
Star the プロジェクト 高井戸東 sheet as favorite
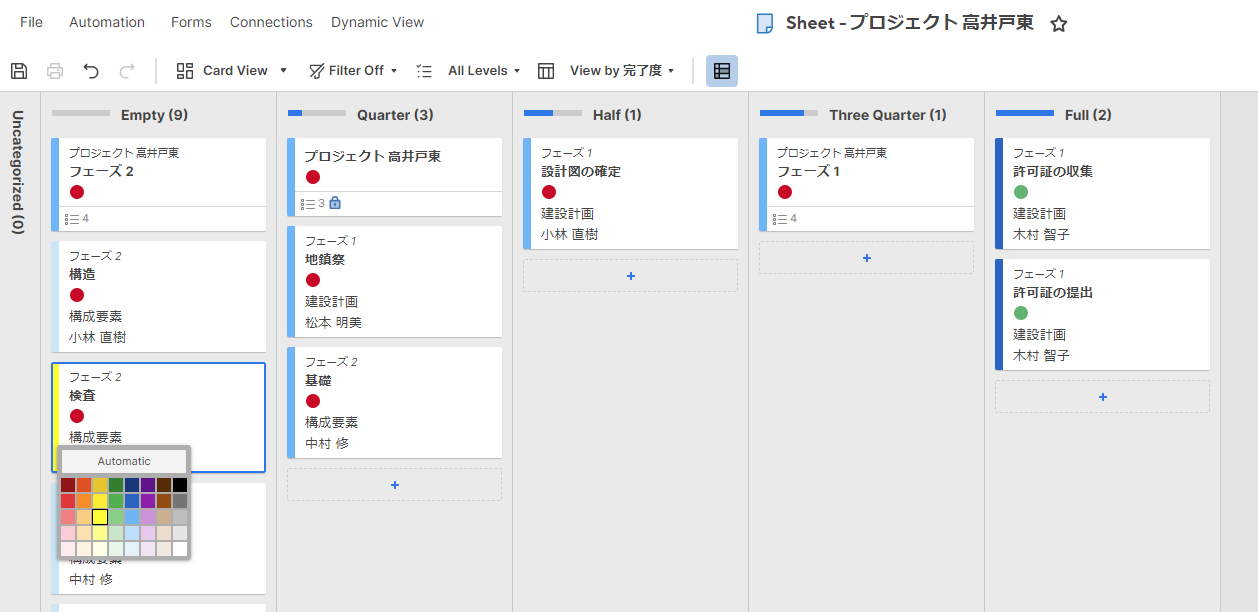1059,22
